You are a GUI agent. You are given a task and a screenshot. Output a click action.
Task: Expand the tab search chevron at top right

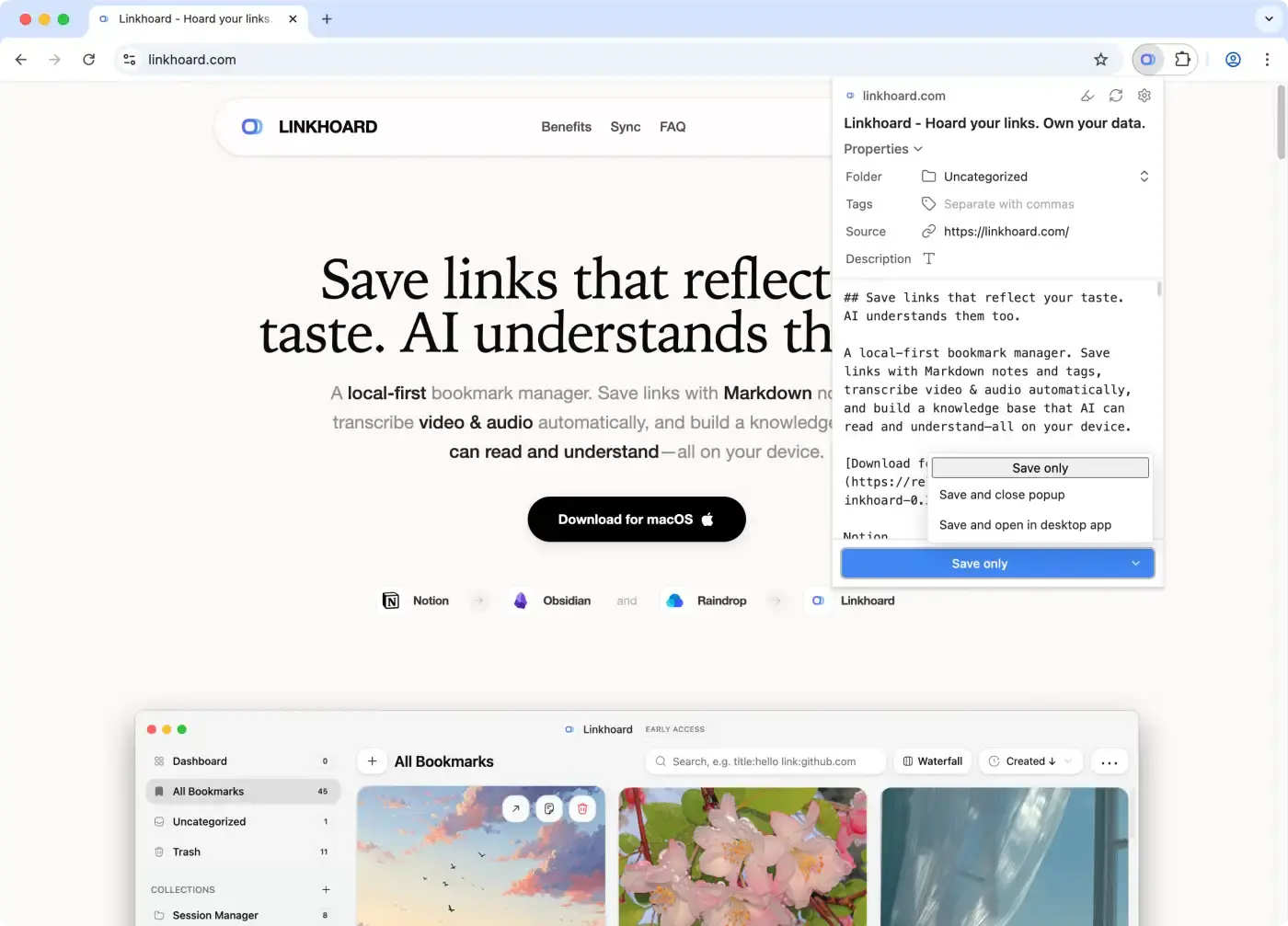coord(1269,18)
